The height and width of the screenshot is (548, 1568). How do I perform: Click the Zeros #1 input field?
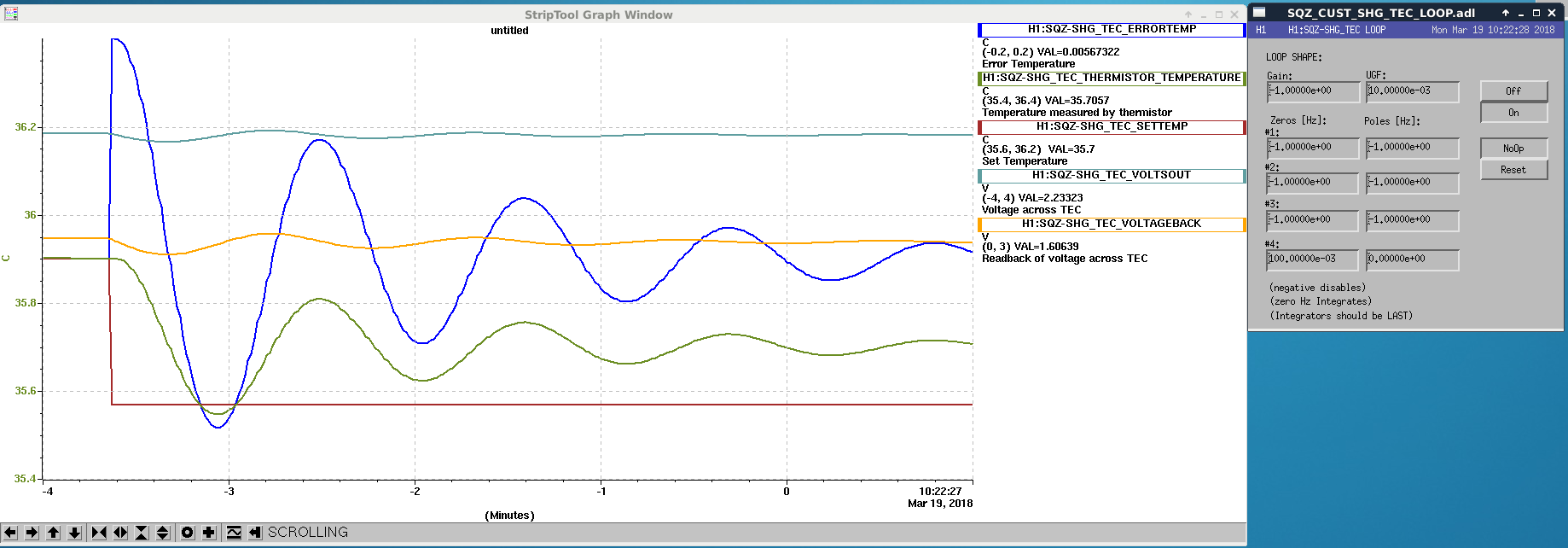(x=1313, y=148)
